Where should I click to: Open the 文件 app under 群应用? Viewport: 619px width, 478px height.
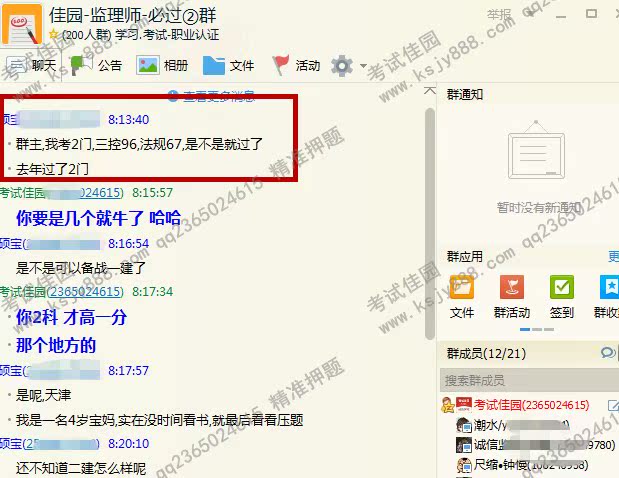462,296
